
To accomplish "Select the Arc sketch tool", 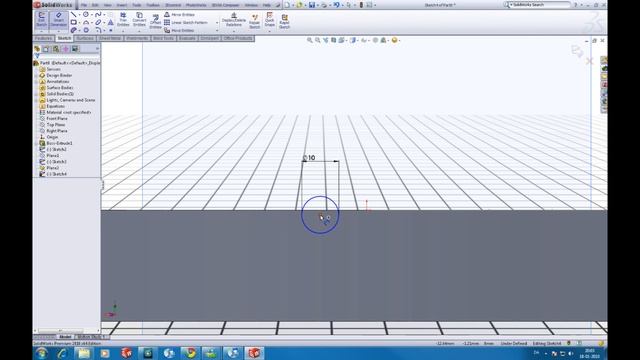I will 86,22.
